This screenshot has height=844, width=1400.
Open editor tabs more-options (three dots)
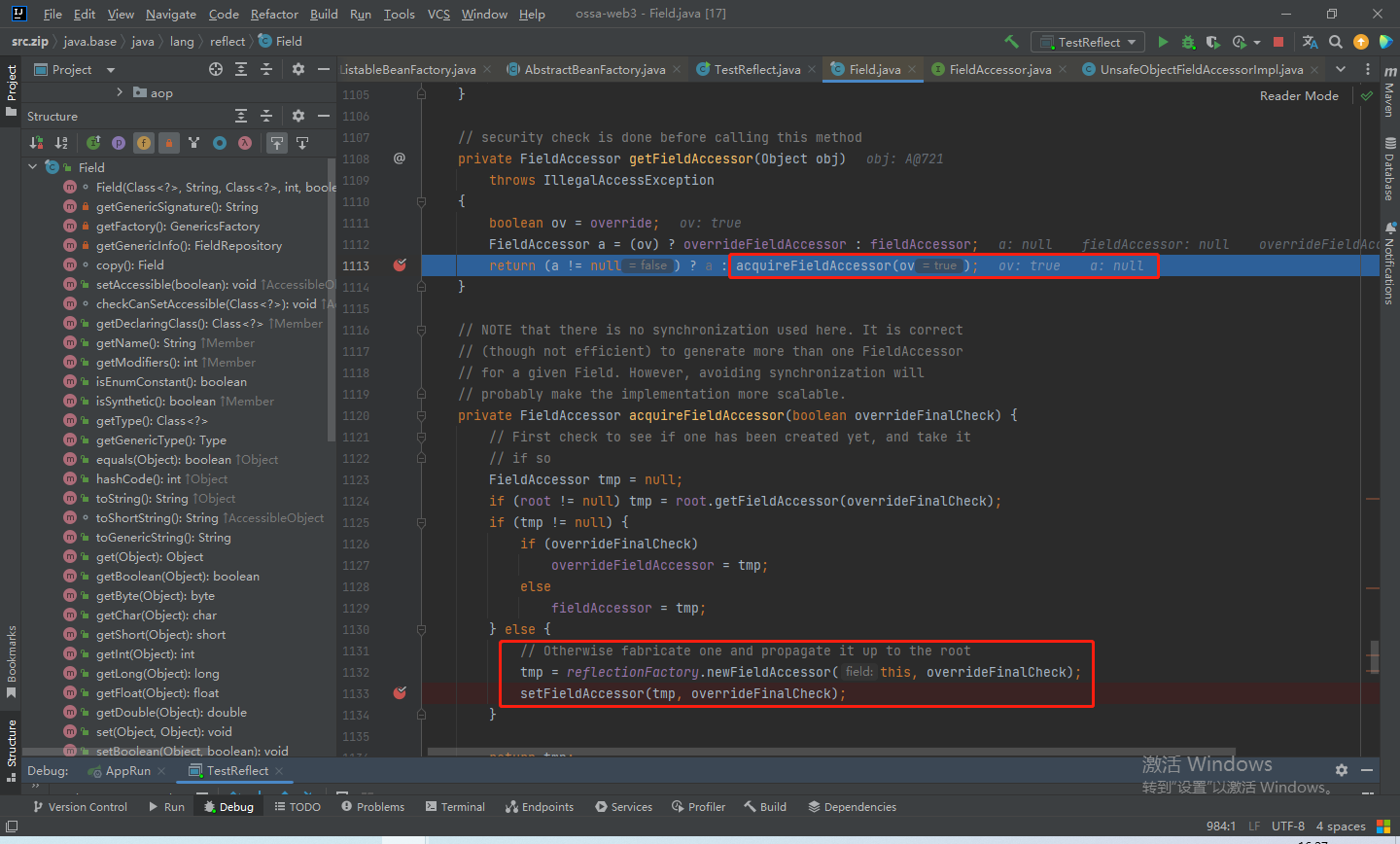pyautogui.click(x=1368, y=69)
